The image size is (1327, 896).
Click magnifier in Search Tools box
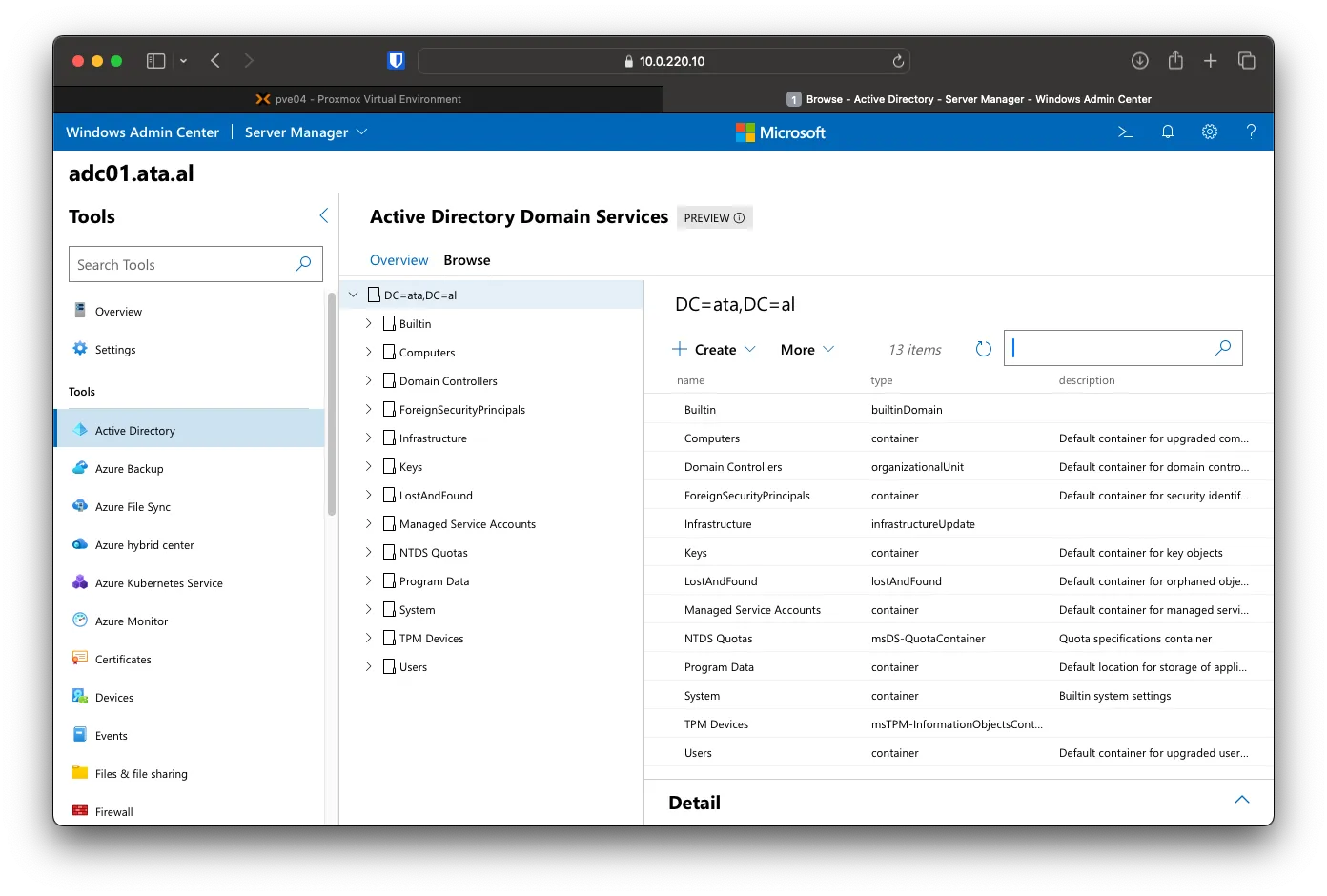coord(303,264)
